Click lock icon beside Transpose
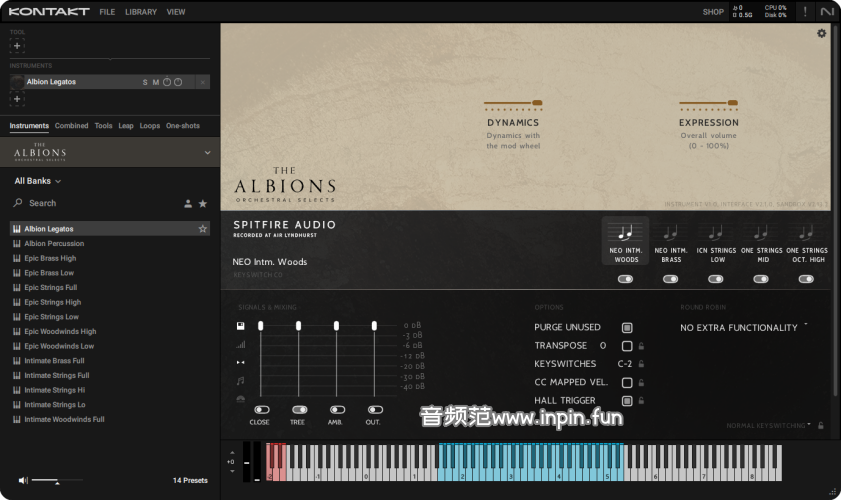This screenshot has height=500, width=841. 641,346
